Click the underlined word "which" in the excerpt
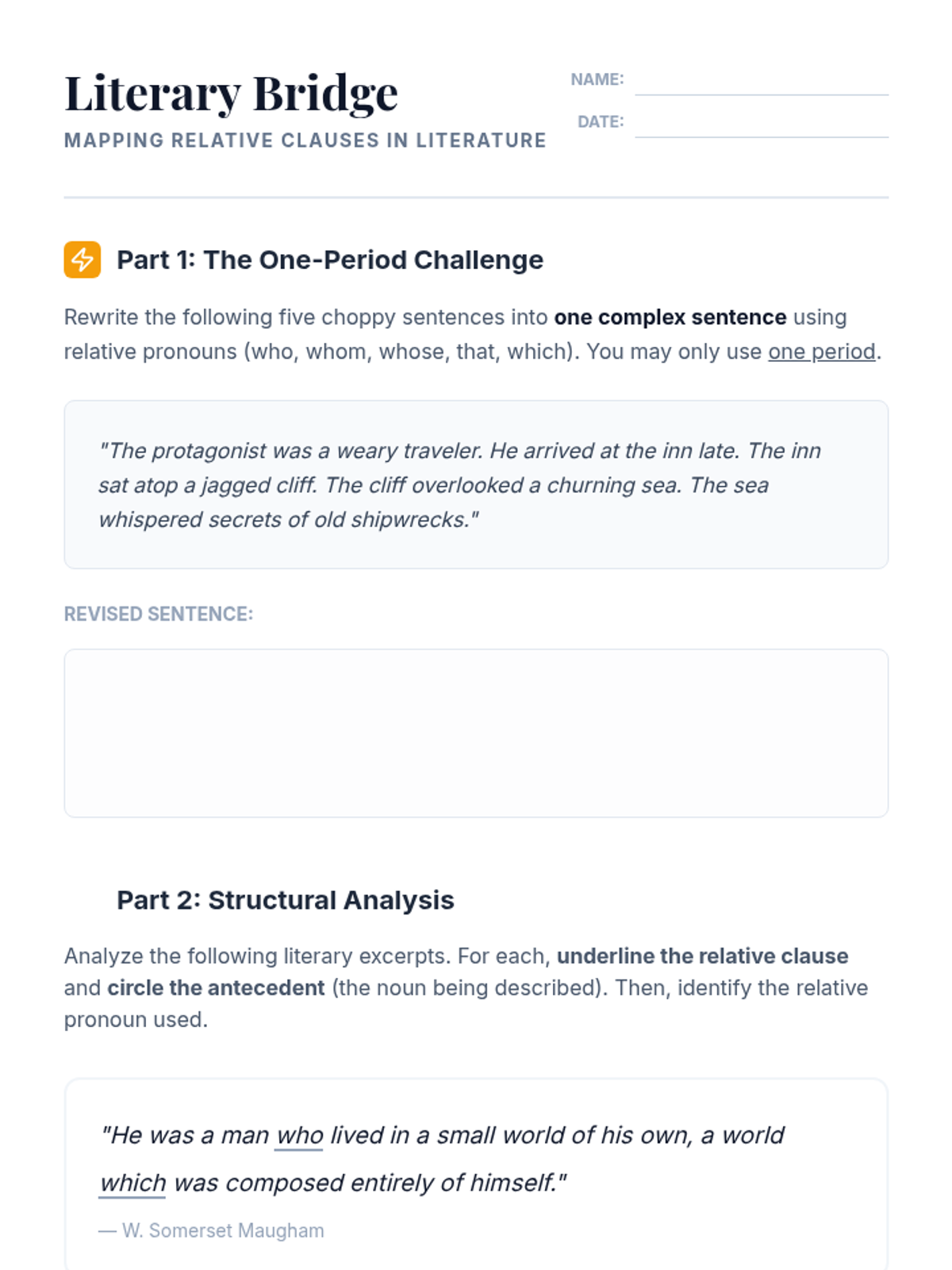The width and height of the screenshot is (952, 1270). (132, 1183)
